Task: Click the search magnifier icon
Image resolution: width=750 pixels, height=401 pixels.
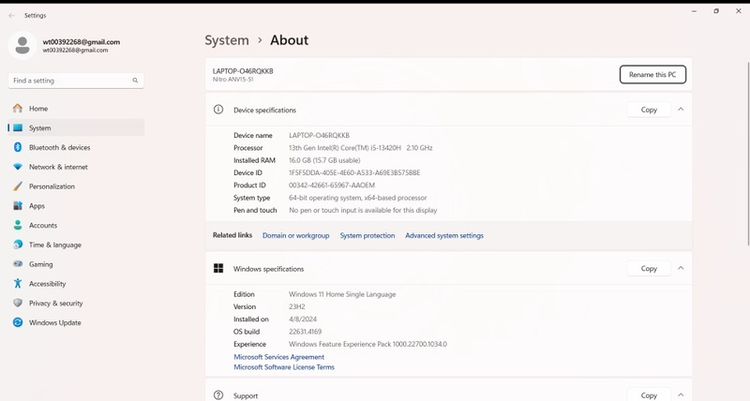Action: tap(135, 80)
